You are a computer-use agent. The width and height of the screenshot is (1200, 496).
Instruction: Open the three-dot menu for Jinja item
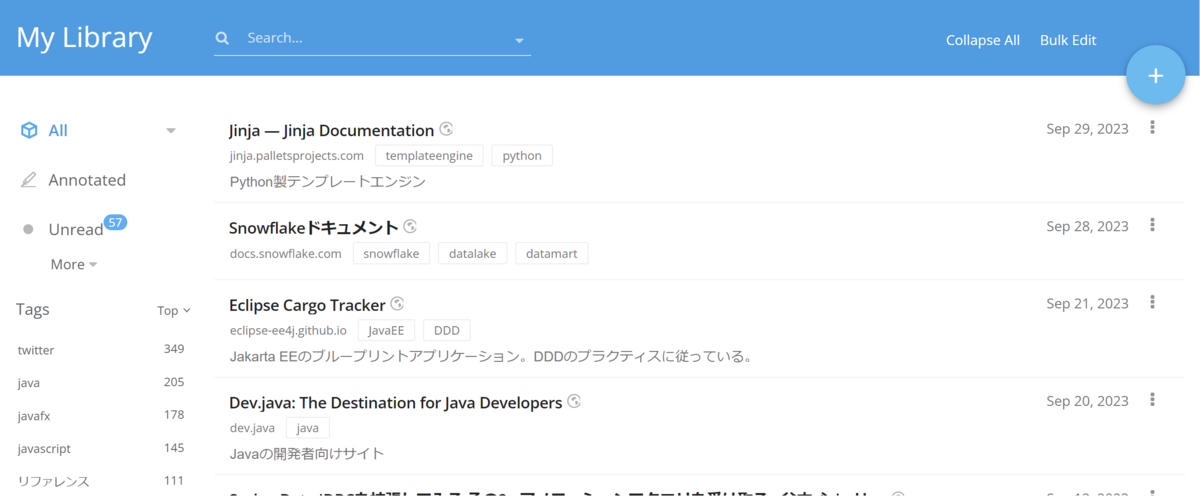[x=1153, y=128]
